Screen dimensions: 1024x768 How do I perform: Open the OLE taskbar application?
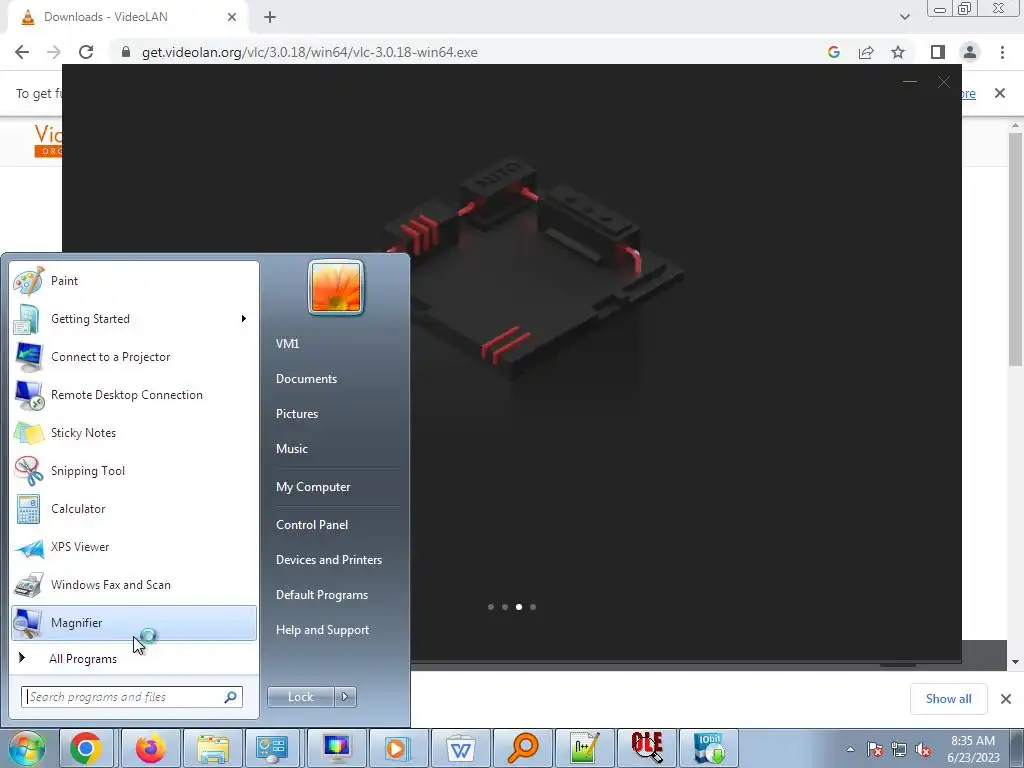tap(647, 748)
